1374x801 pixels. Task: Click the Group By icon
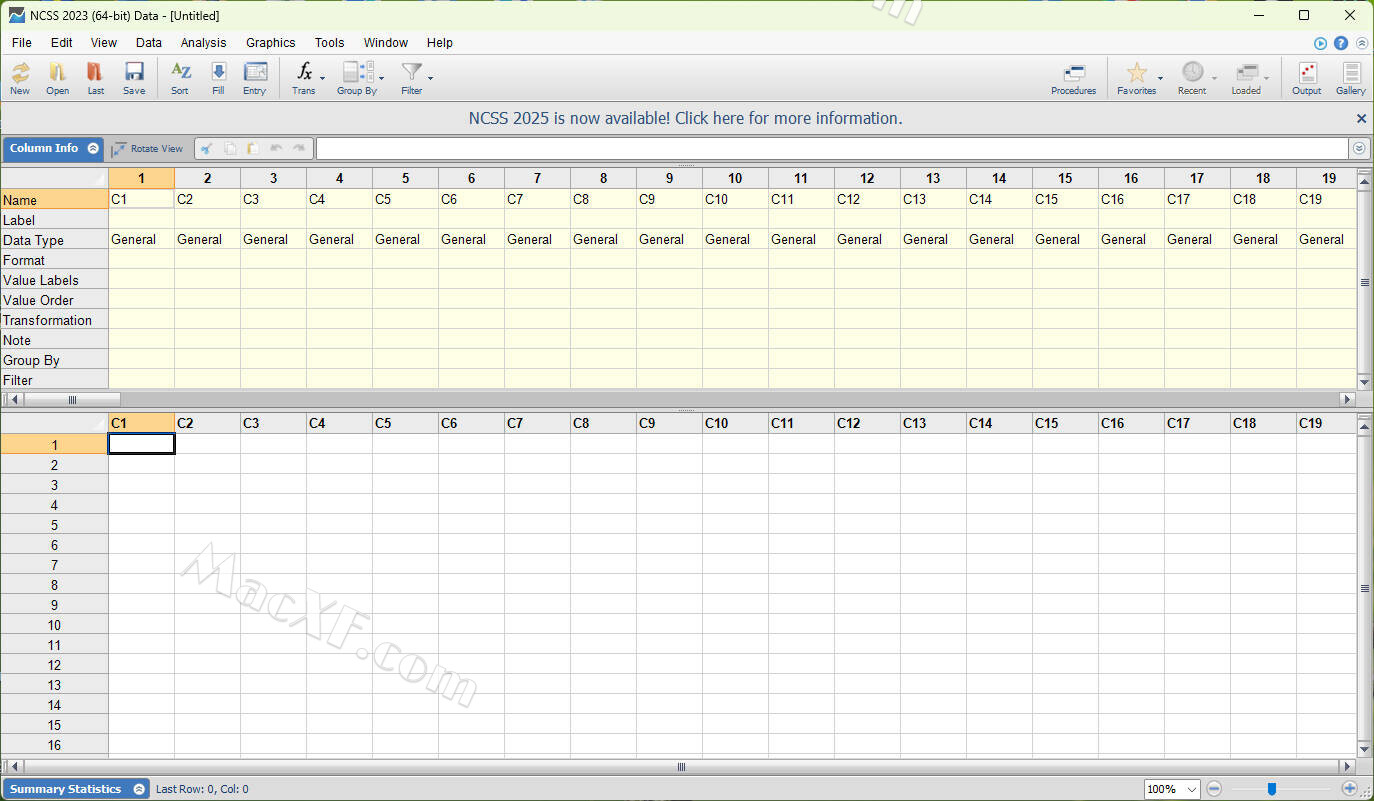click(355, 77)
